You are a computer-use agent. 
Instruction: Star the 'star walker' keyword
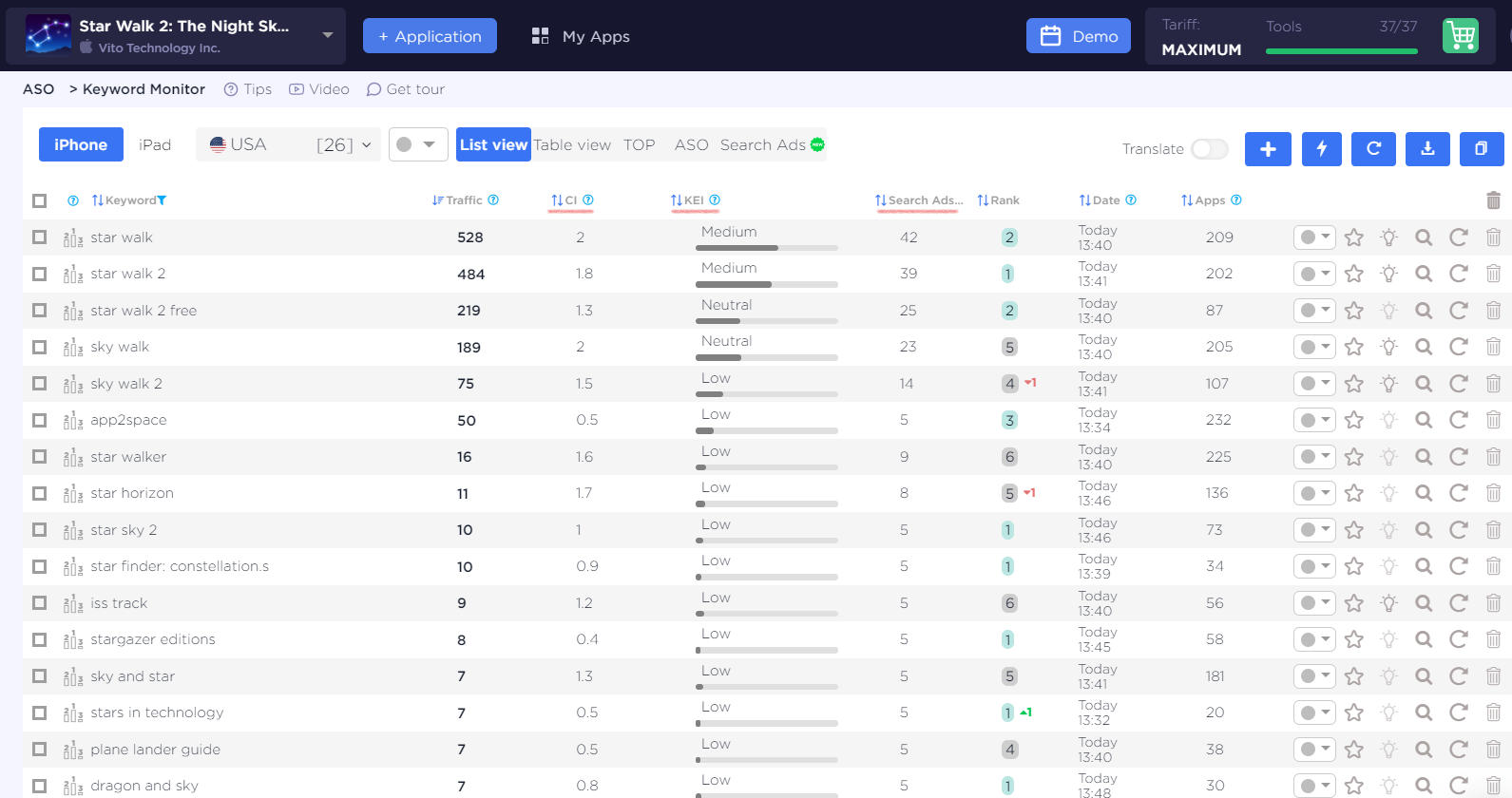point(1354,457)
